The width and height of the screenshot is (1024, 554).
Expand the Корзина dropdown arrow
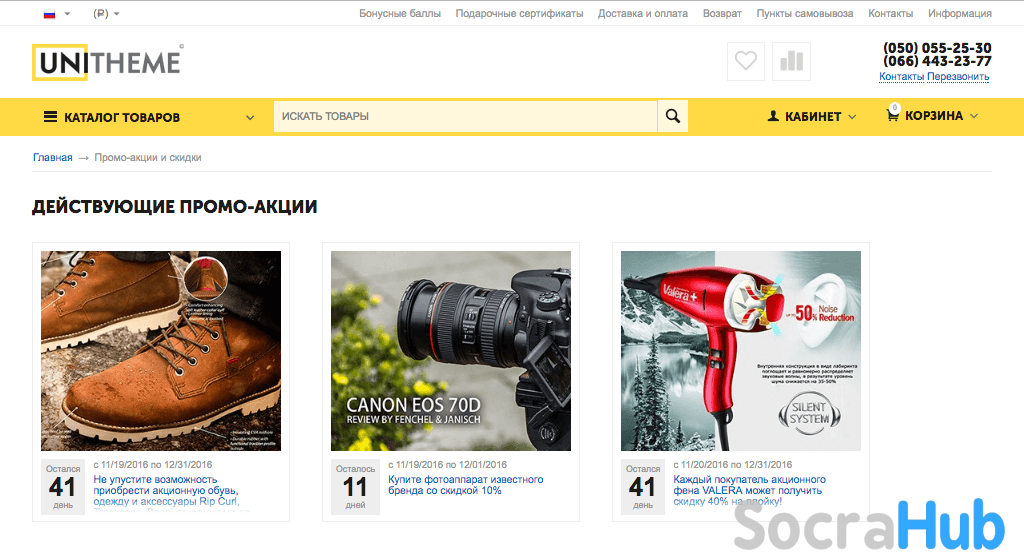click(x=974, y=116)
